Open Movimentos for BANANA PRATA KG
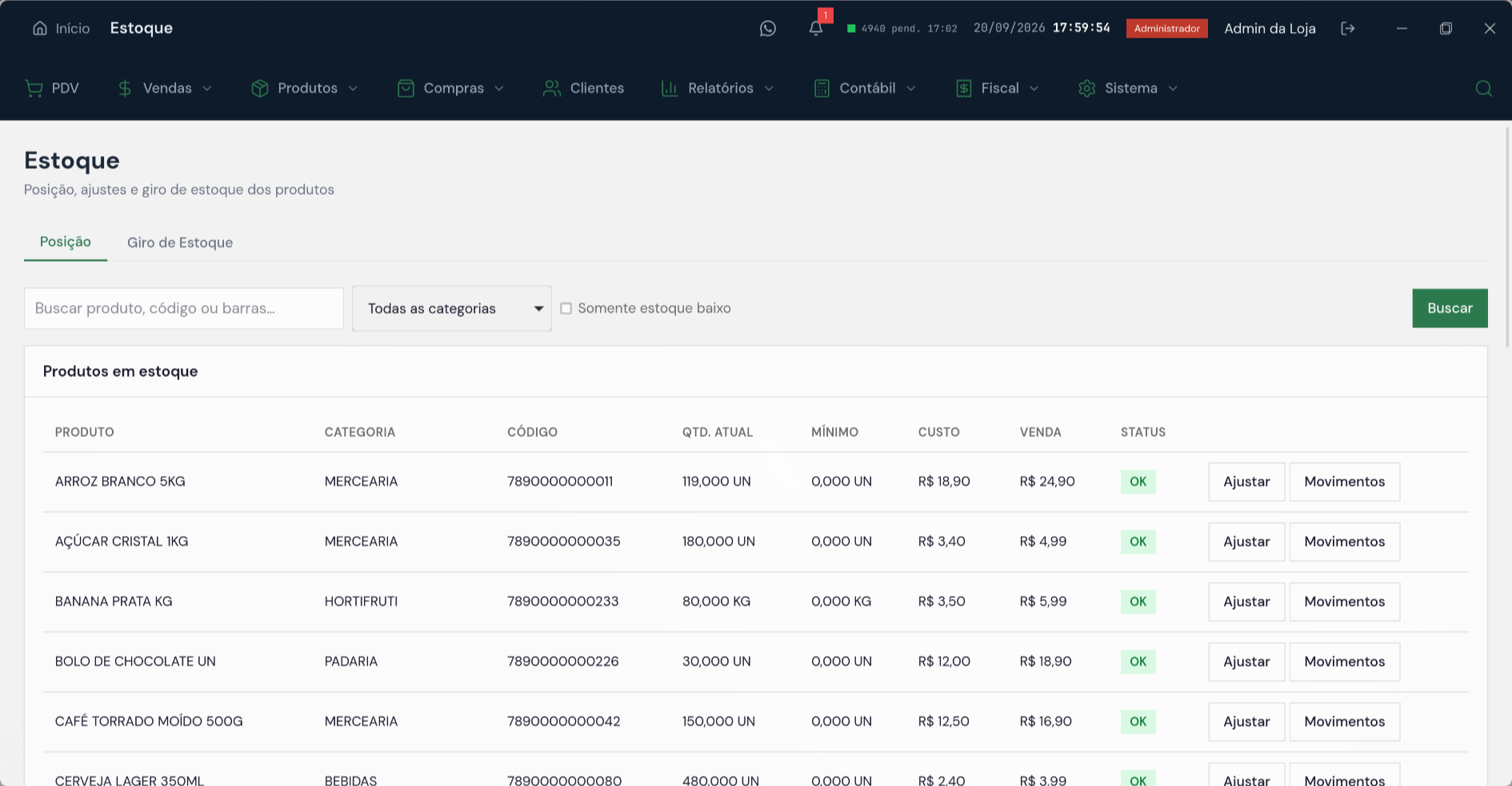Image resolution: width=1512 pixels, height=786 pixels. (1345, 602)
